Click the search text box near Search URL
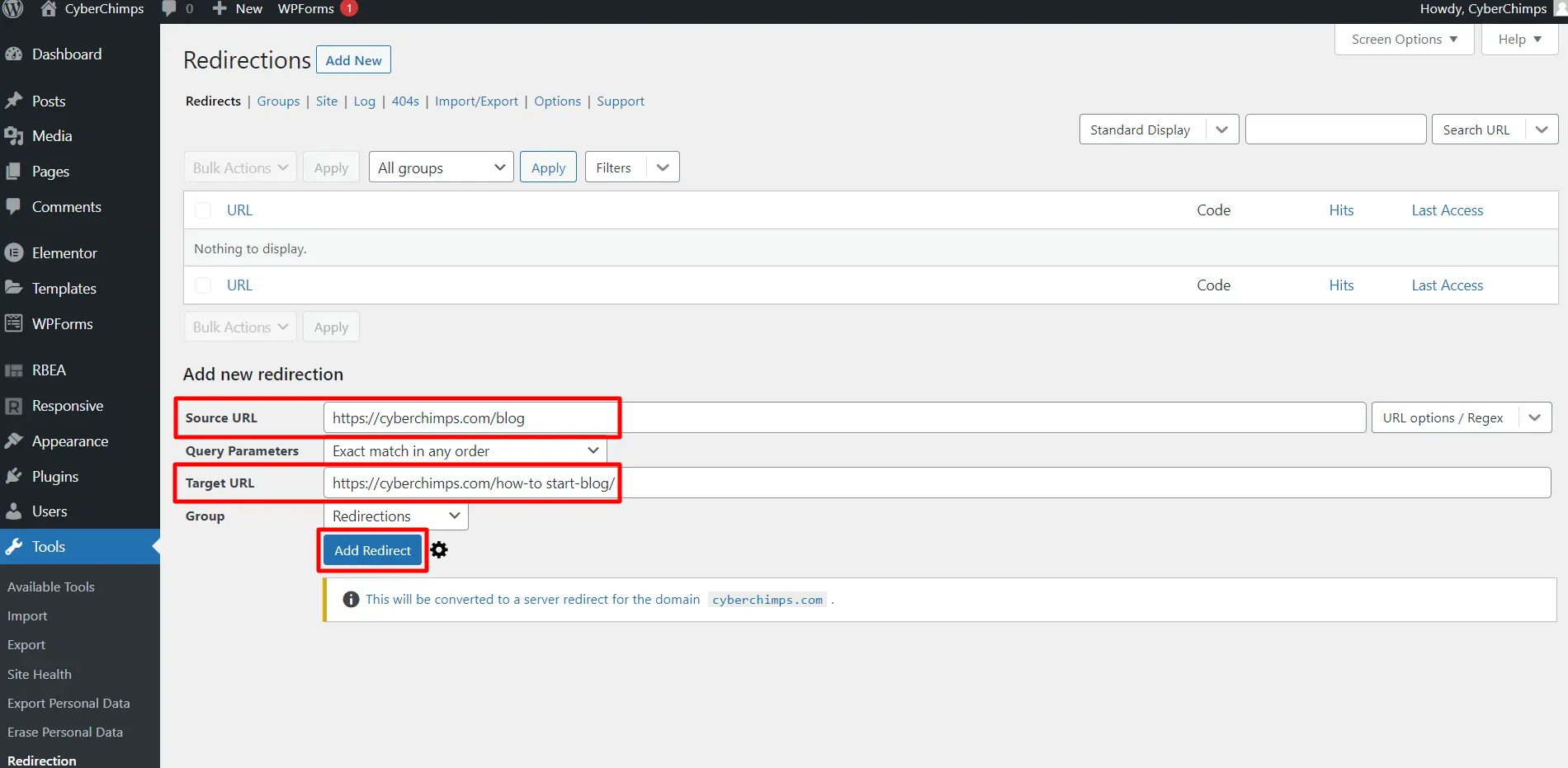 click(x=1335, y=130)
